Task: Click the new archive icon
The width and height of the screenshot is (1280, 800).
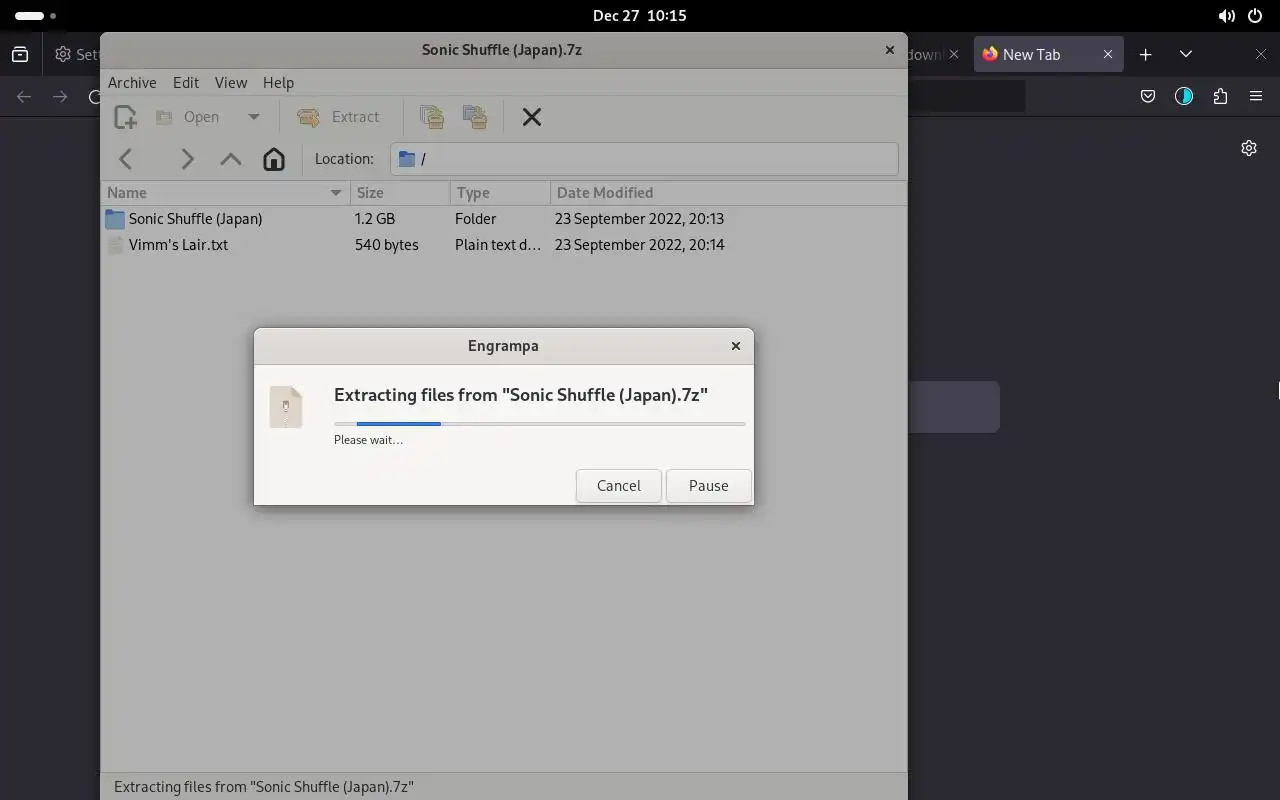Action: pyautogui.click(x=125, y=117)
